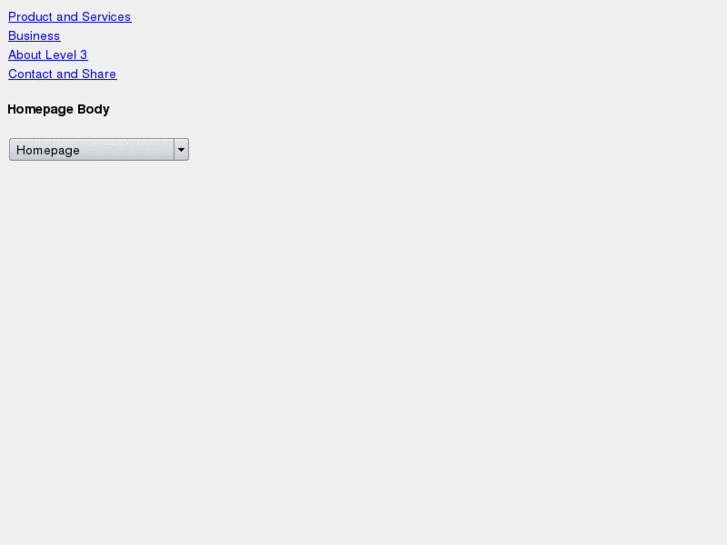Click the Homepage Body heading text
This screenshot has width=727, height=545.
[58, 109]
